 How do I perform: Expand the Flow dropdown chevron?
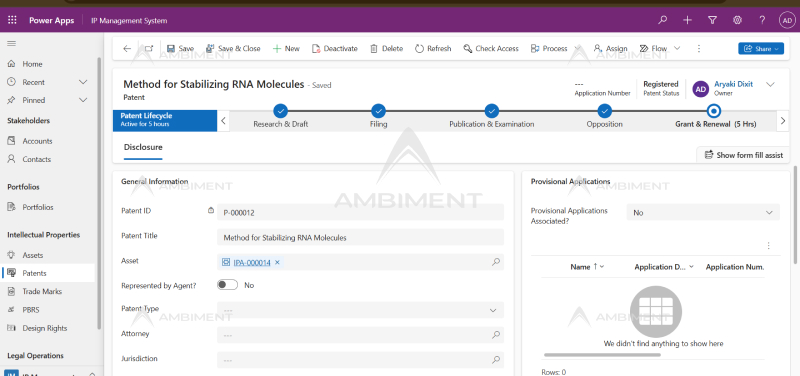point(677,48)
